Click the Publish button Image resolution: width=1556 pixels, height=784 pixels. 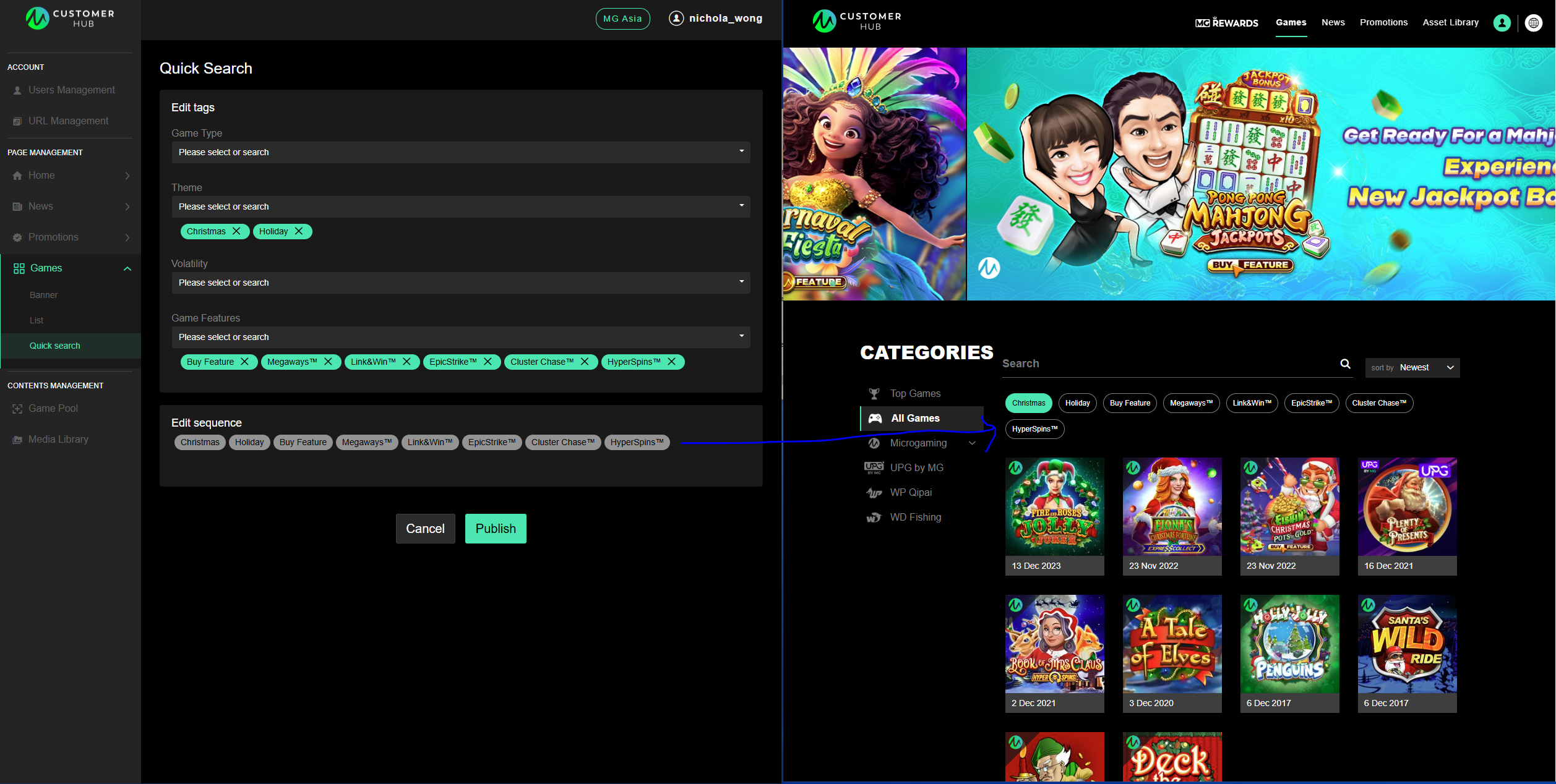[x=495, y=529]
